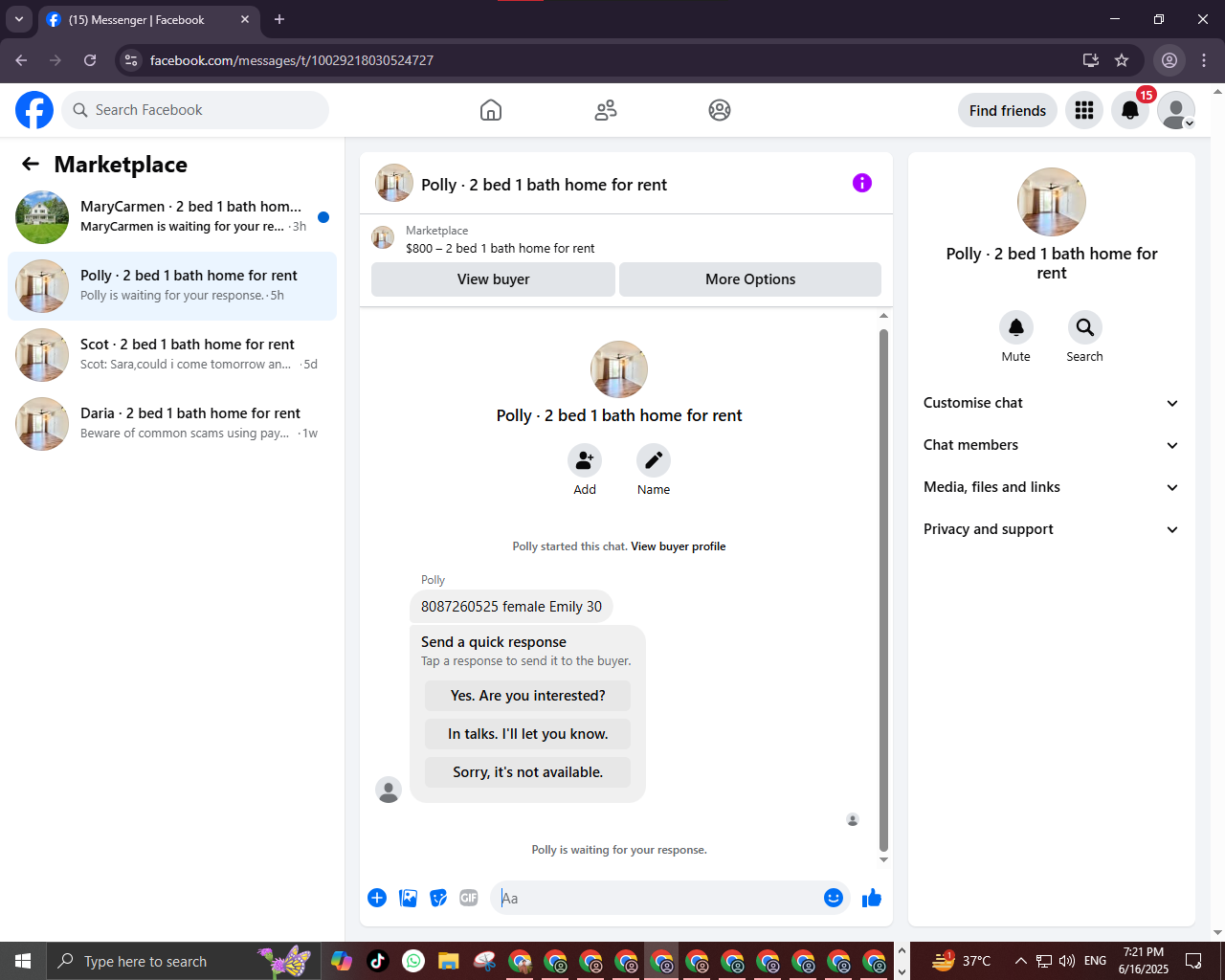The height and width of the screenshot is (980, 1225).
Task: Bookmark this page with the star icon
Action: (1122, 60)
